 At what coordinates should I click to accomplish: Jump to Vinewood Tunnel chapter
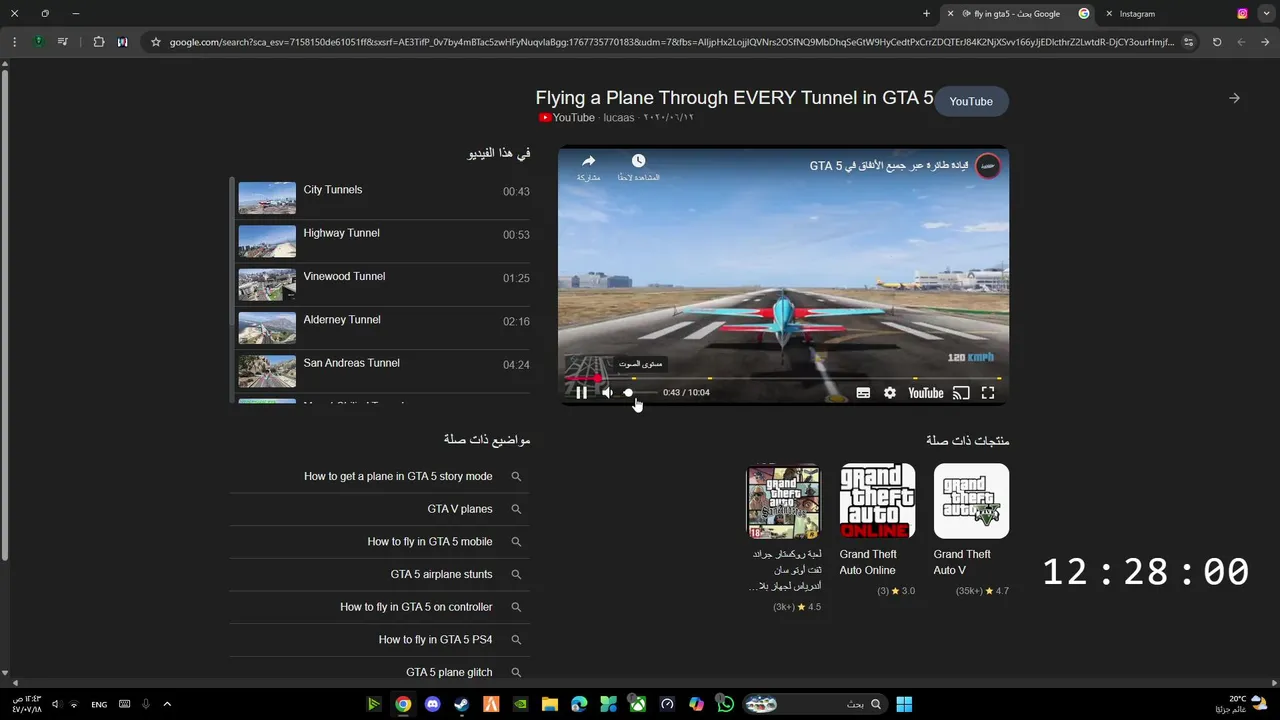[x=384, y=284]
